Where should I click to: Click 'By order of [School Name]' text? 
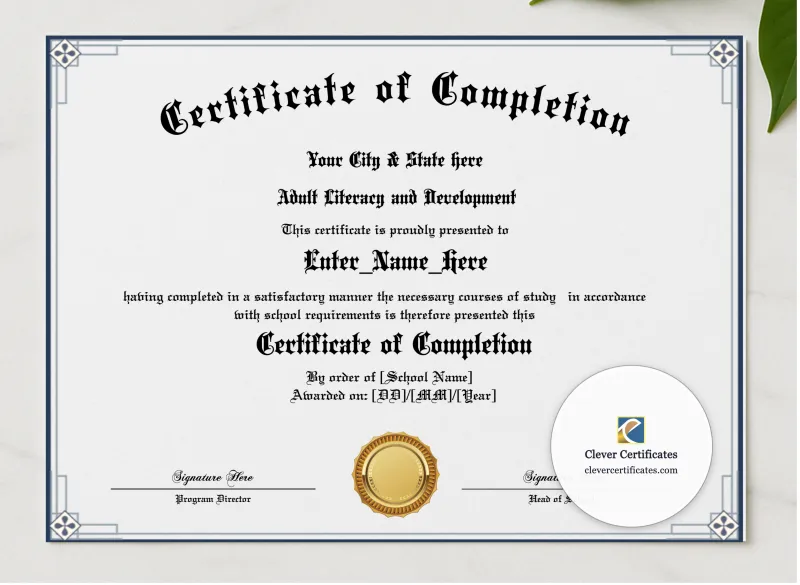389,377
